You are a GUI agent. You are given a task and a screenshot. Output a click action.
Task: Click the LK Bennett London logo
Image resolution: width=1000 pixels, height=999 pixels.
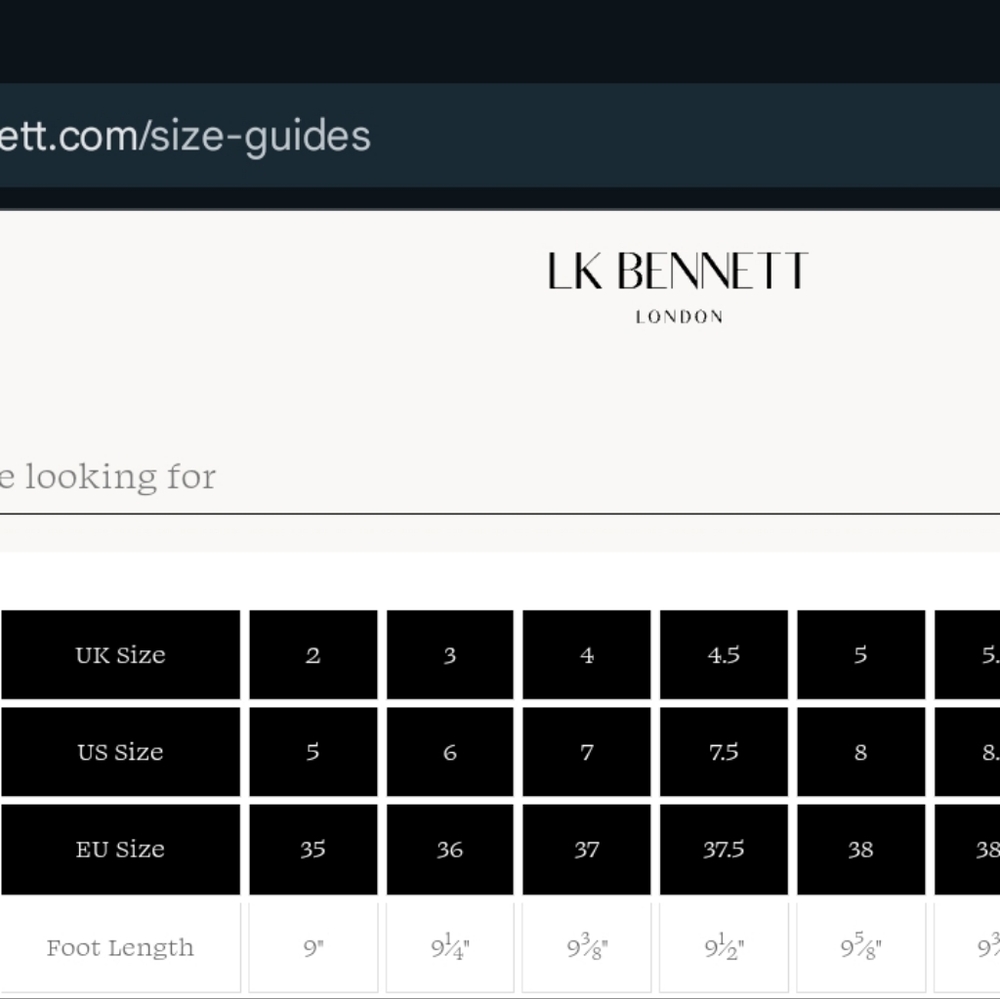pos(678,287)
